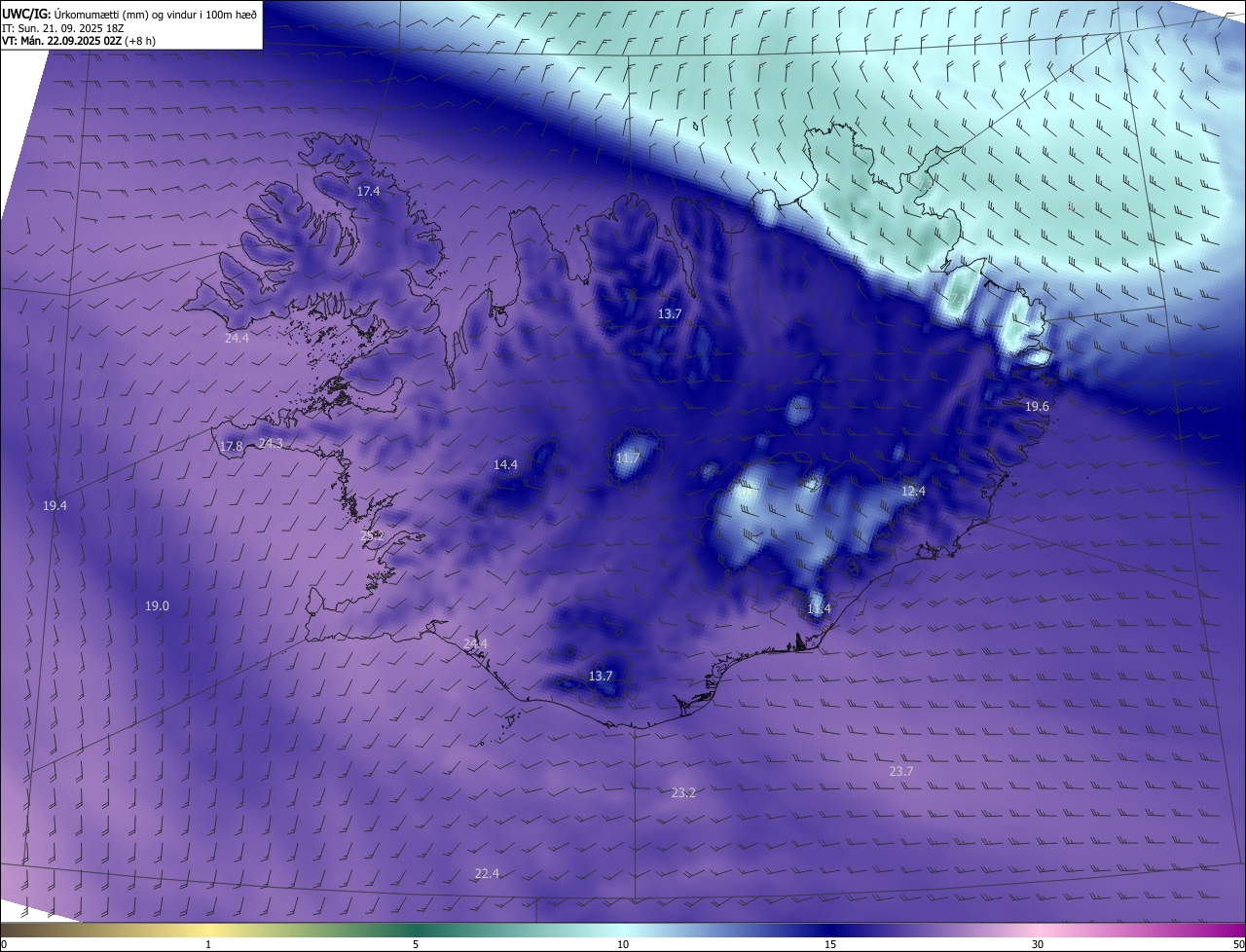Pick the pink colour above tick 30

[x=1038, y=930]
